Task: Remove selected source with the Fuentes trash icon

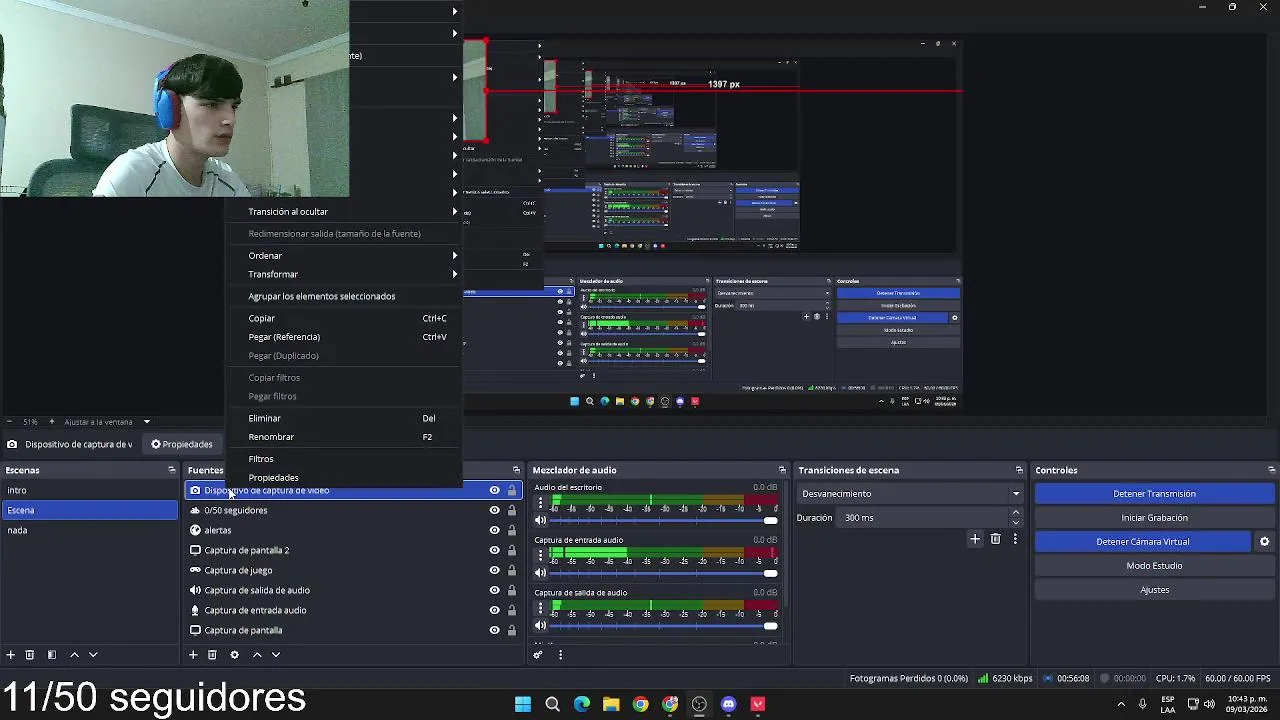Action: tap(212, 655)
